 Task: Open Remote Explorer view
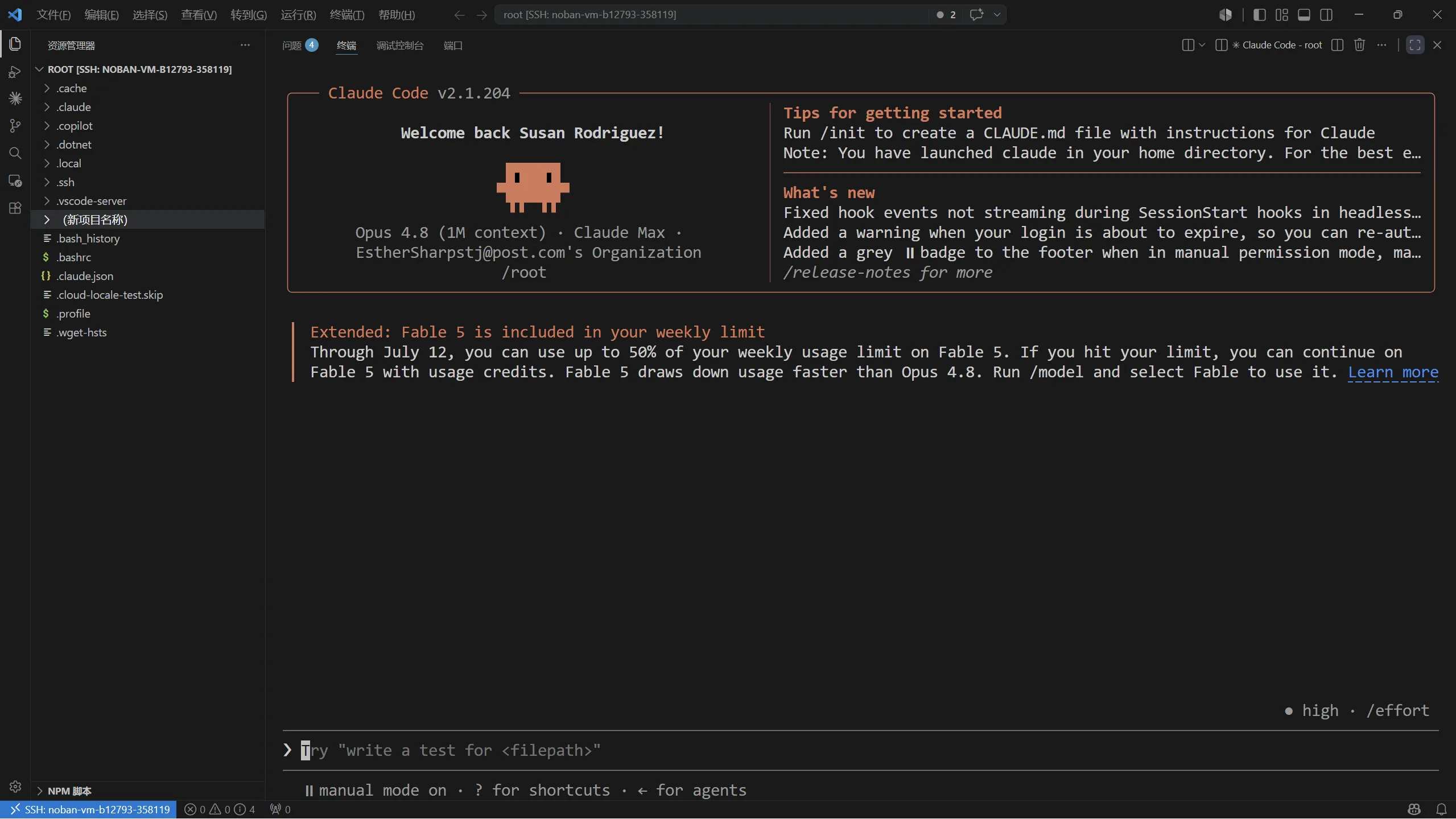click(15, 181)
